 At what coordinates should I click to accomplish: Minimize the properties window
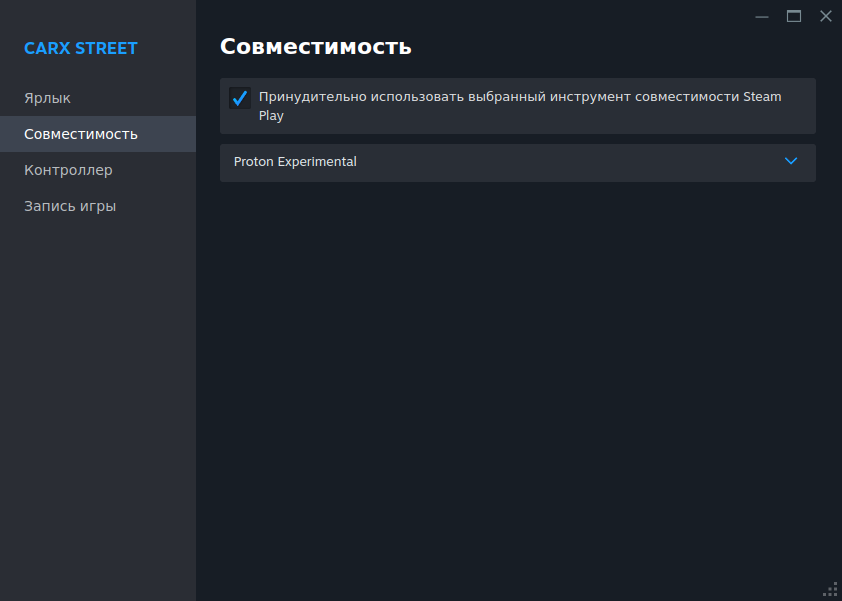pos(761,17)
